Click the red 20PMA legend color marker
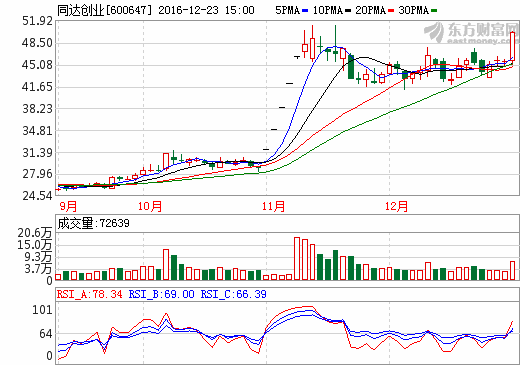The height and width of the screenshot is (365, 520). (391, 11)
